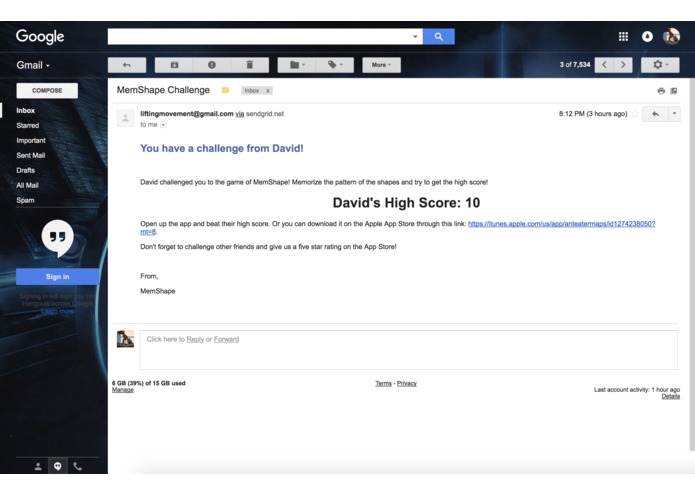
Task: Open Google notifications bell
Action: [647, 37]
